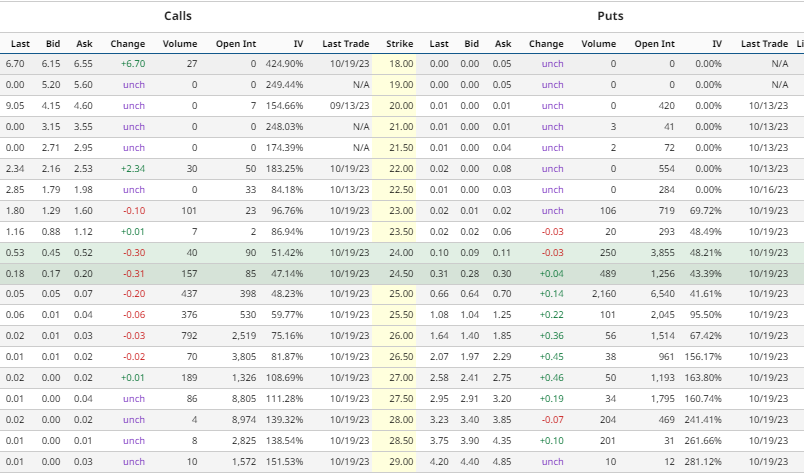804x474 pixels.
Task: Click put open interest 6,540
Action: click(662, 294)
